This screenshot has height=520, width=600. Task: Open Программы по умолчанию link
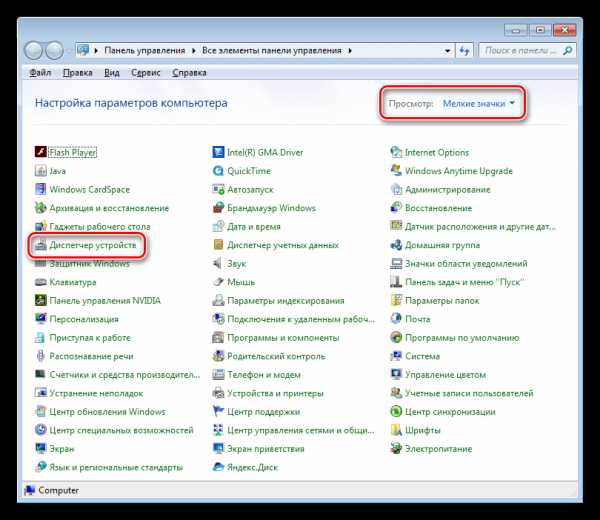click(x=462, y=337)
